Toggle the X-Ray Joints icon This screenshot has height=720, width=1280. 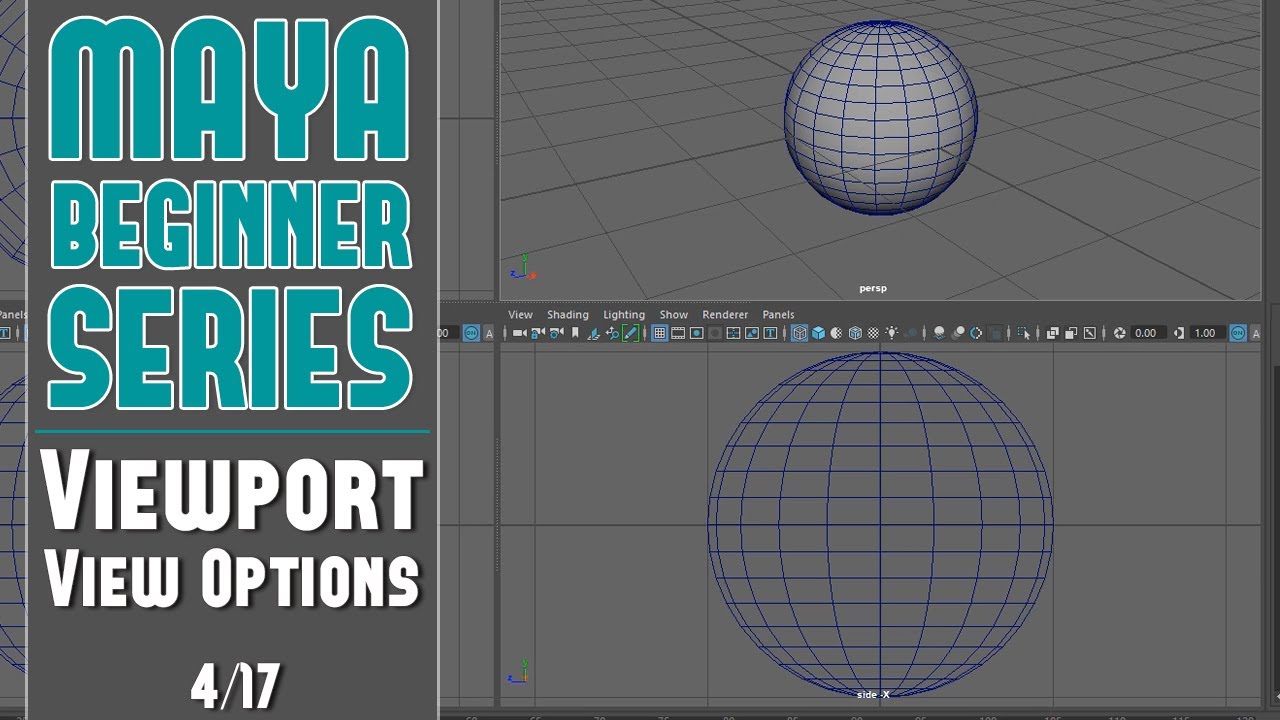point(1089,333)
